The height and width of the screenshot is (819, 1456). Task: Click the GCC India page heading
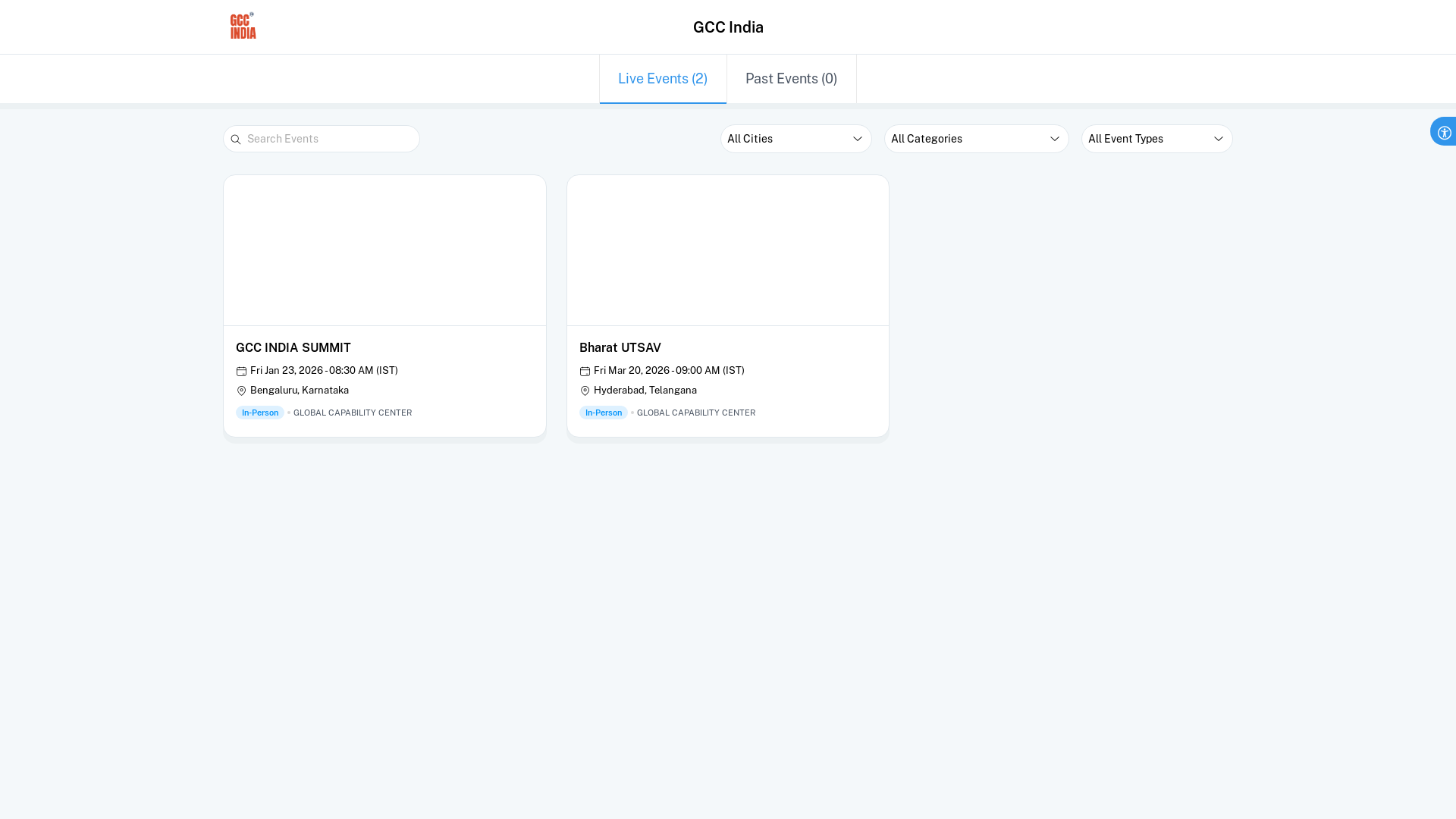tap(728, 27)
